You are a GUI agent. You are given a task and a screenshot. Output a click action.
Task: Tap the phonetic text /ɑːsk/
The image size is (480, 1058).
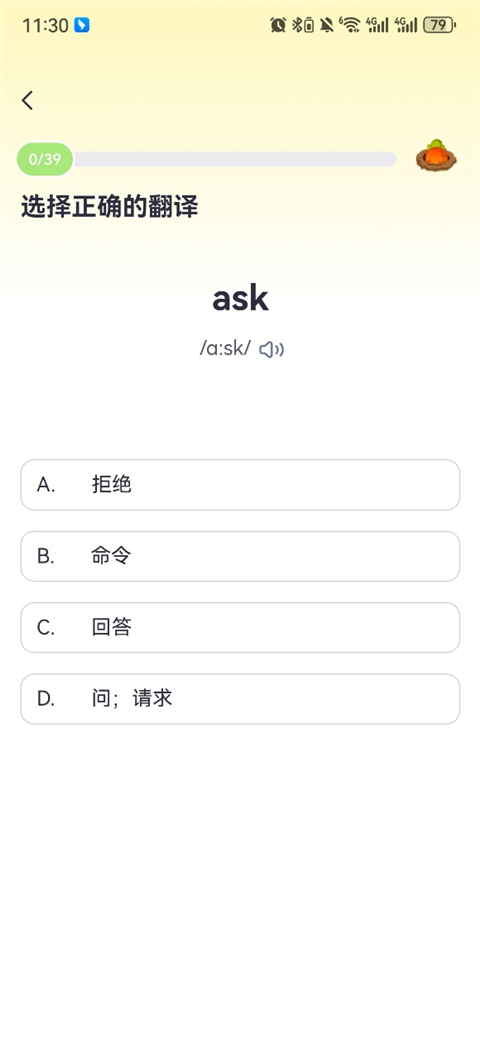pyautogui.click(x=225, y=349)
